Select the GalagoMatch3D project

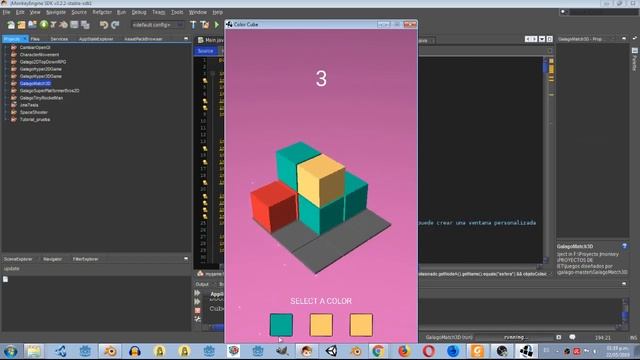coord(35,83)
